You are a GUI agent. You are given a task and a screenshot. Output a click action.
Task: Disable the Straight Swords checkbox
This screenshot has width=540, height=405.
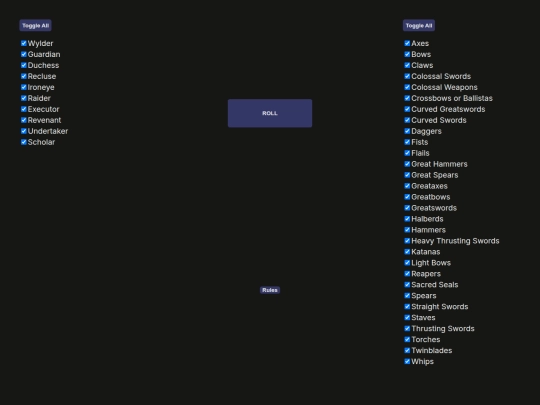click(407, 307)
